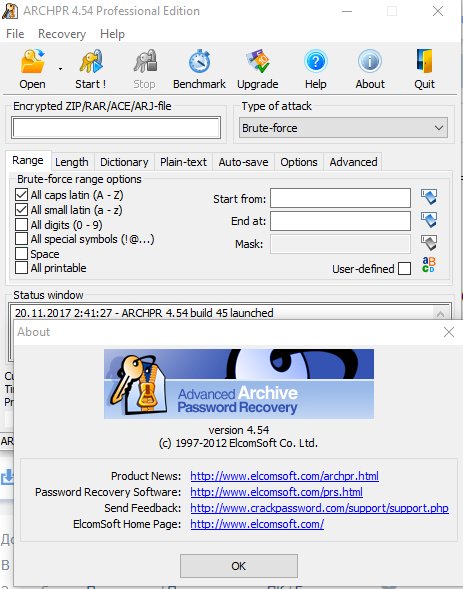Click the Encrypted ZIP/RAR/ACE/ARJ-file input field

[x=116, y=128]
